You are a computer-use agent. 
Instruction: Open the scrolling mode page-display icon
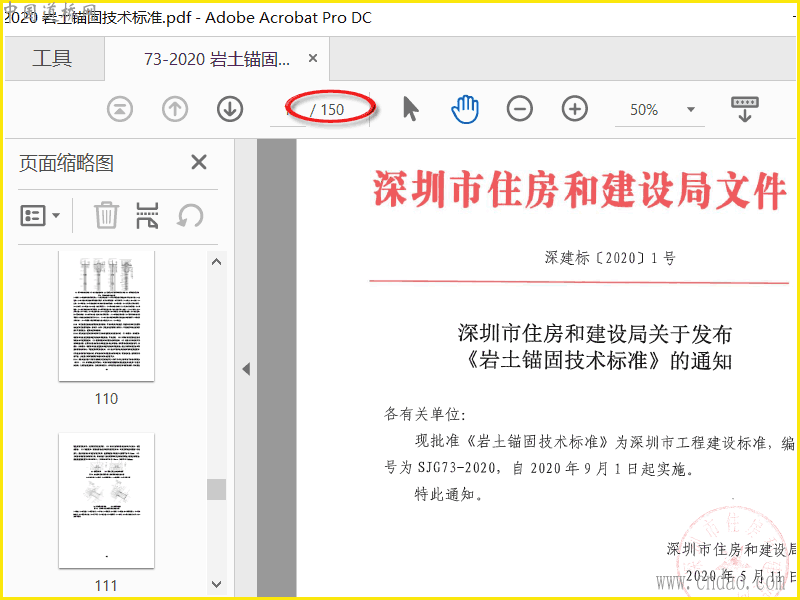pos(744,109)
